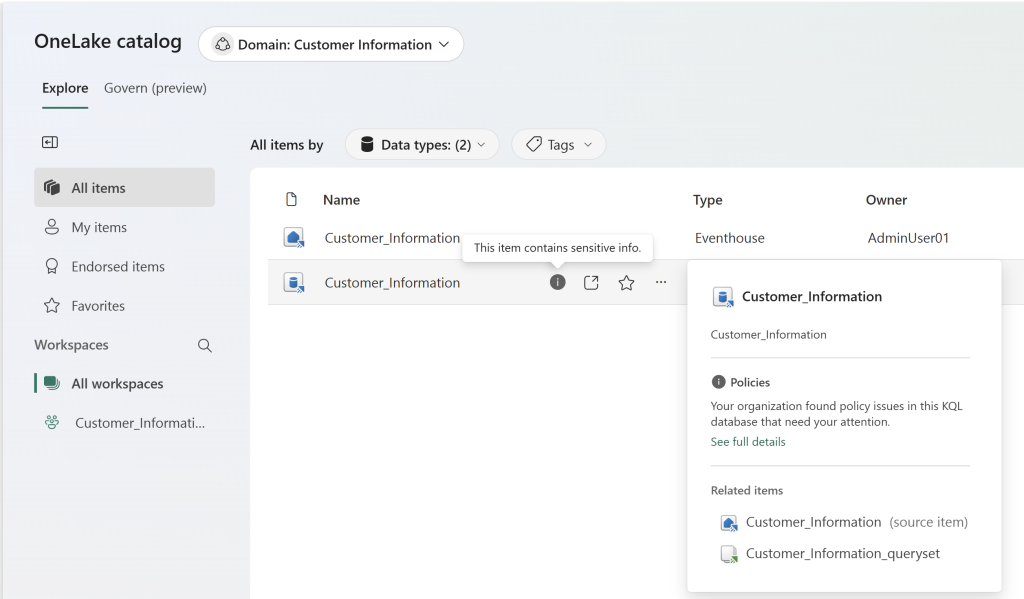Click the database icon in Data types filter
Image resolution: width=1024 pixels, height=599 pixels.
pos(367,144)
